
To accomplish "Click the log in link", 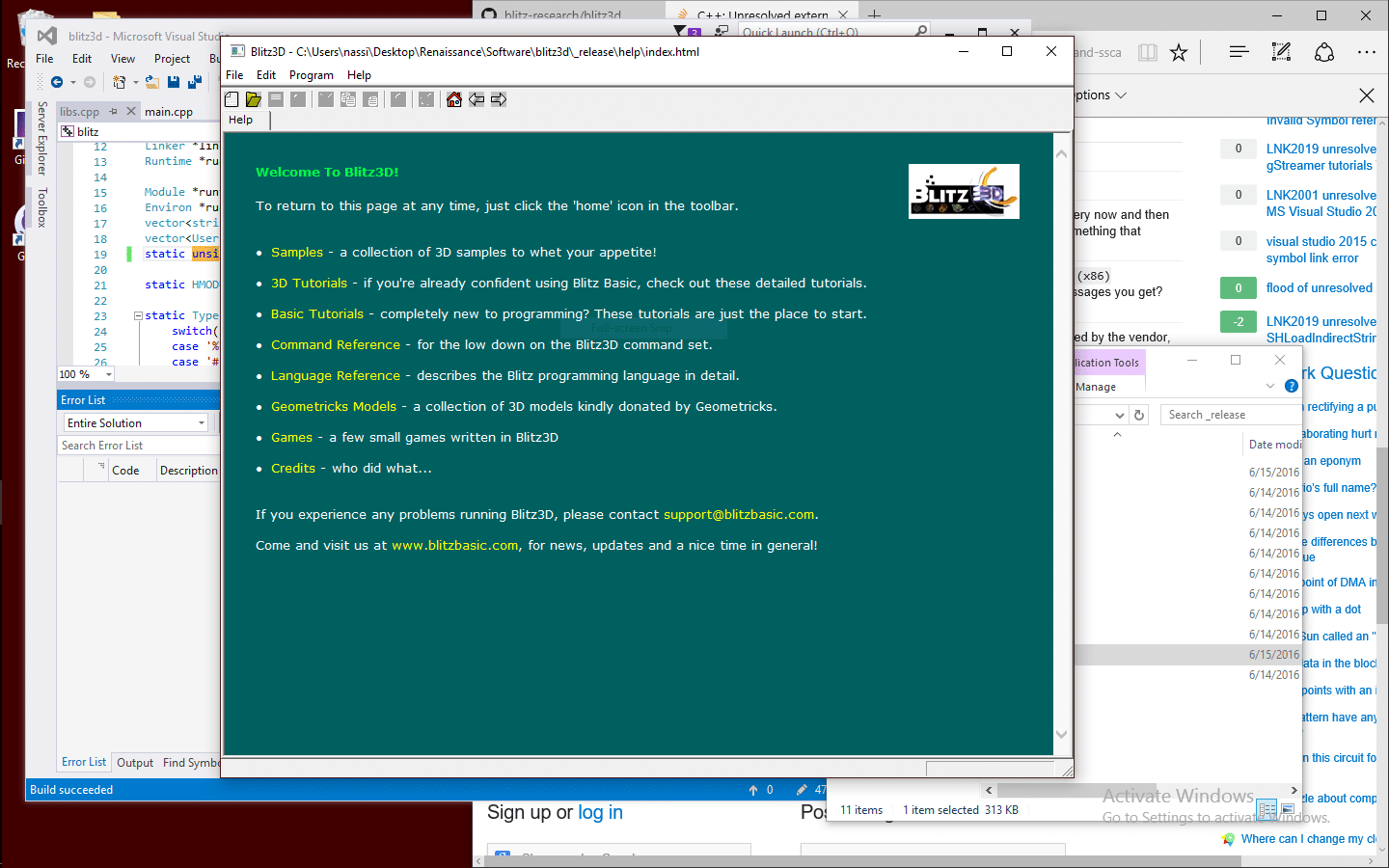I will (x=600, y=813).
